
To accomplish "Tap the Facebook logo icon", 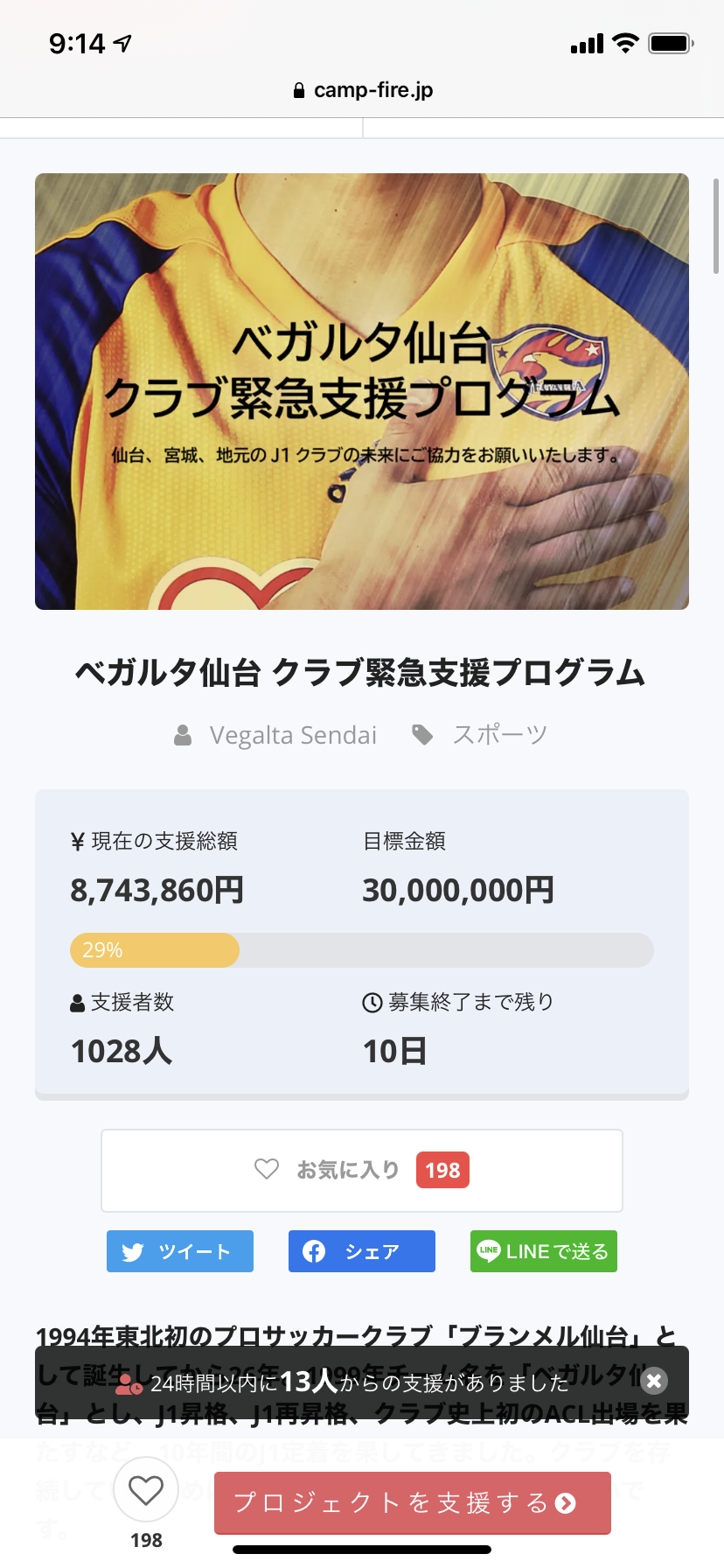I will point(314,1251).
